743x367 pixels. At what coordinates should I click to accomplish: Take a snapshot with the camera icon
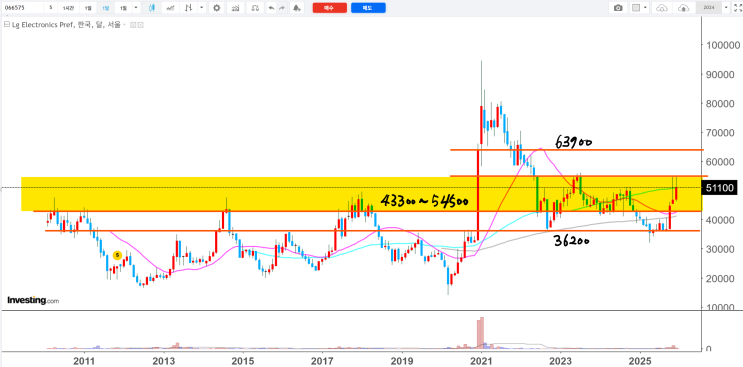618,8
